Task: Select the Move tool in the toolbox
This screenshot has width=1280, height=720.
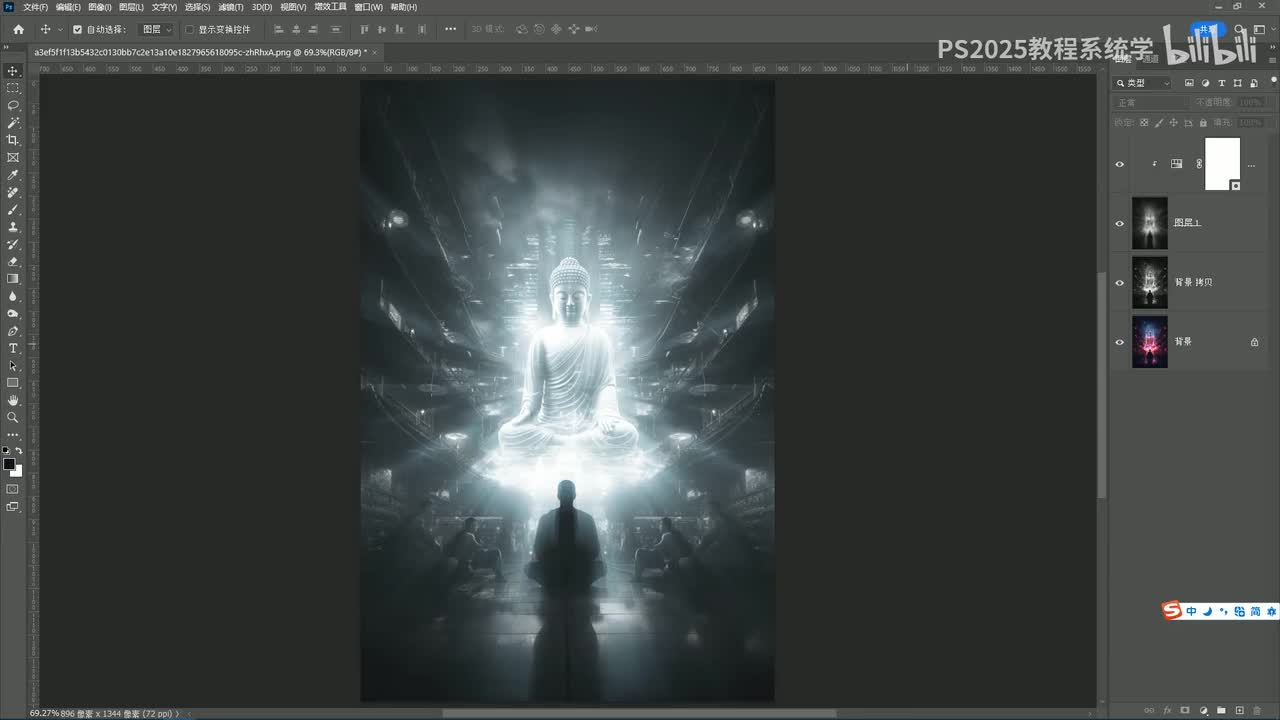Action: (13, 70)
